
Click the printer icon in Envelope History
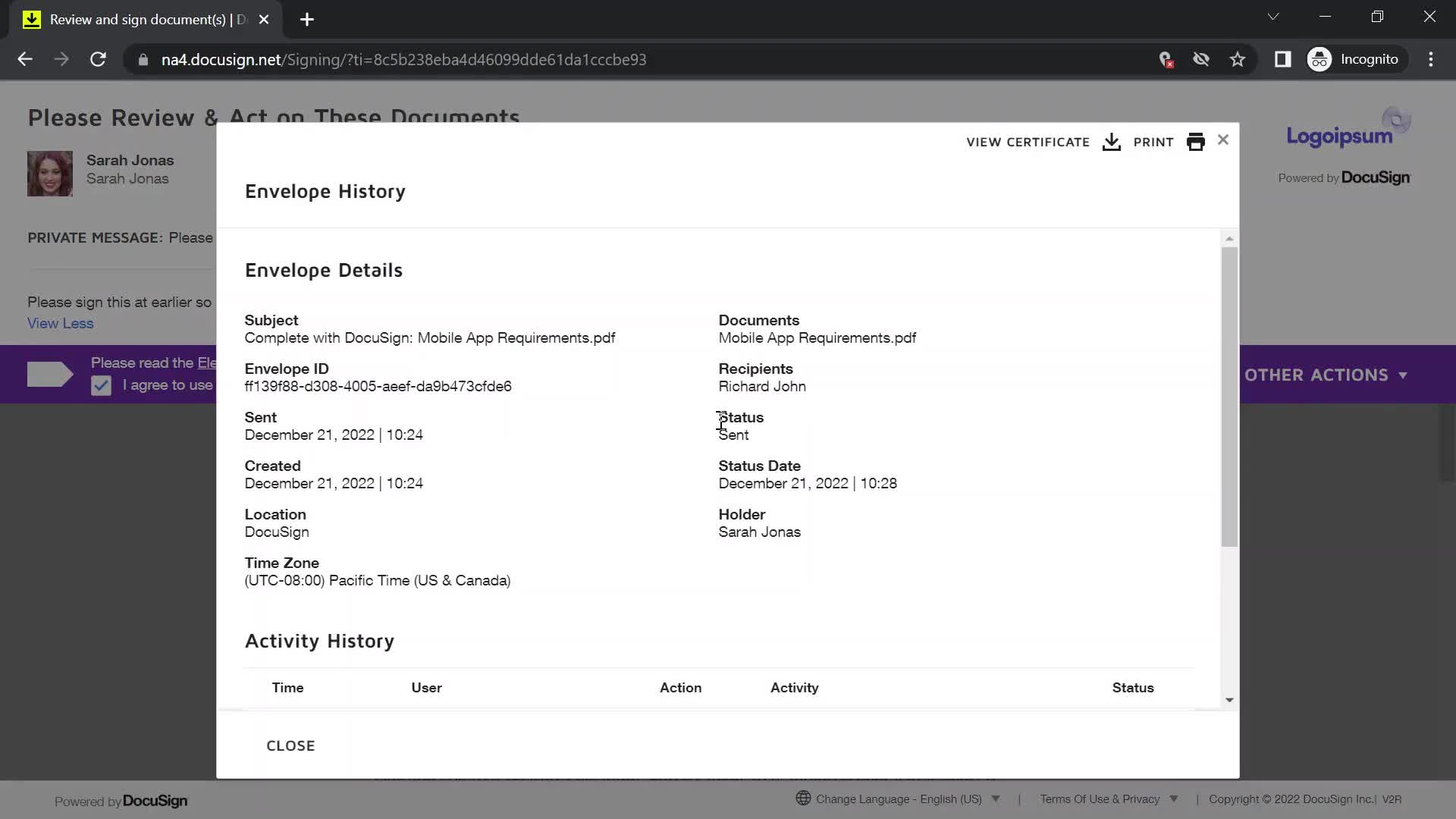pyautogui.click(x=1196, y=142)
